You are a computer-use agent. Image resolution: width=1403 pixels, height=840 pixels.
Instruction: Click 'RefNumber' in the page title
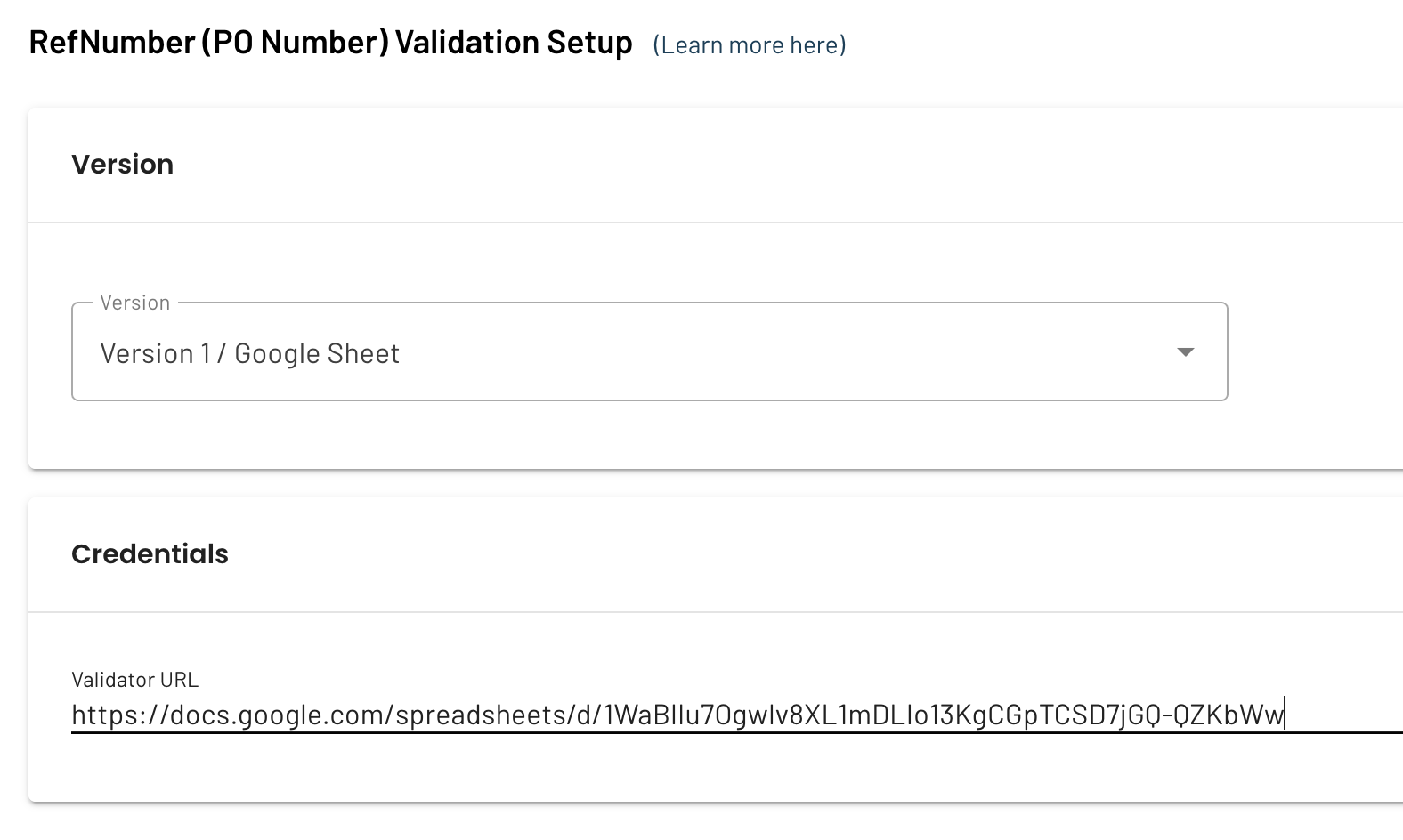[x=112, y=43]
